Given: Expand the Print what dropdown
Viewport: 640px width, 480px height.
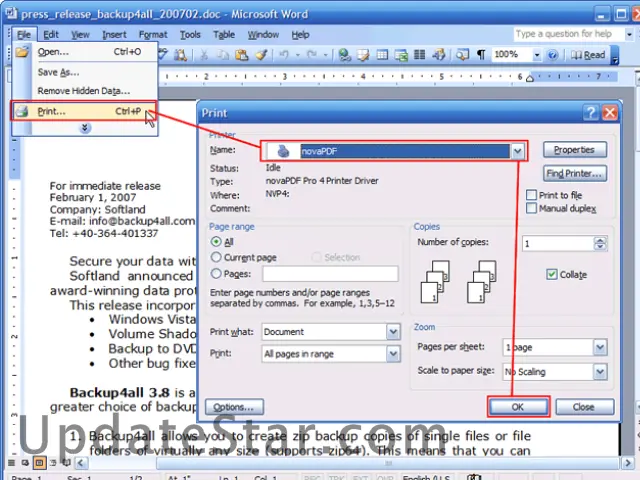Looking at the screenshot, I should pos(393,331).
